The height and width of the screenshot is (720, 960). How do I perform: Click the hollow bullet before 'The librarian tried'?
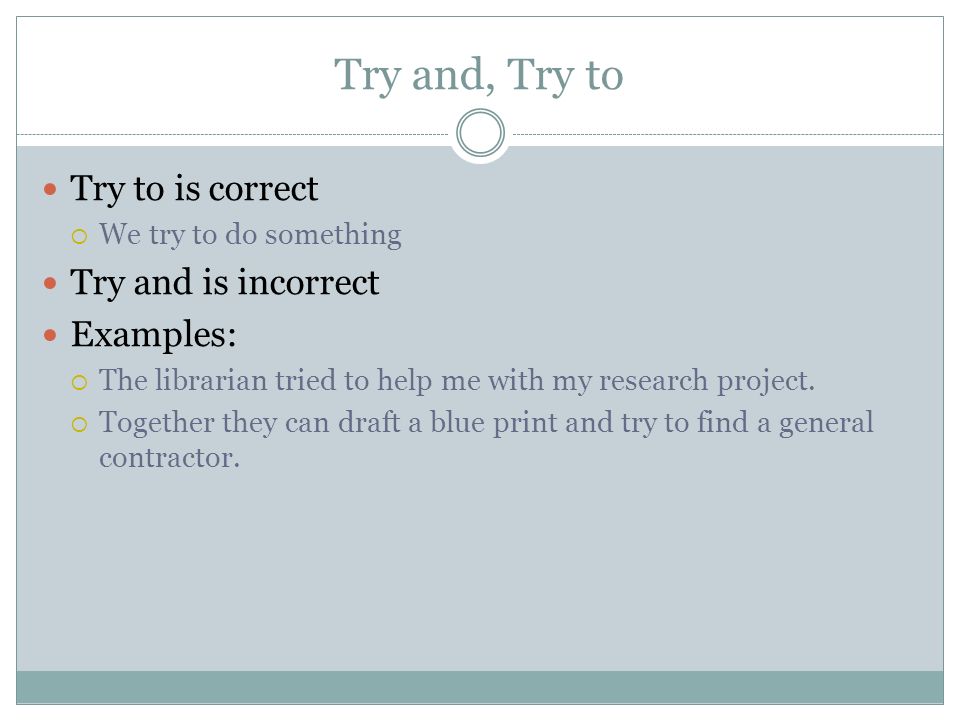79,383
